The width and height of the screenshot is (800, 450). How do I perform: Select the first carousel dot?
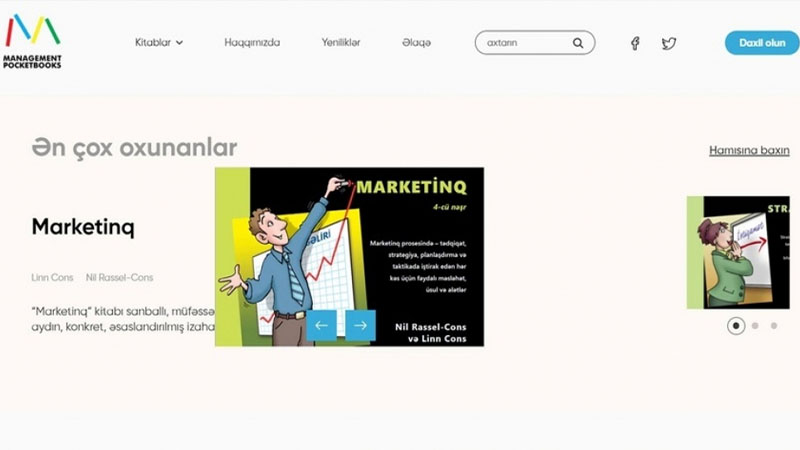tap(736, 326)
